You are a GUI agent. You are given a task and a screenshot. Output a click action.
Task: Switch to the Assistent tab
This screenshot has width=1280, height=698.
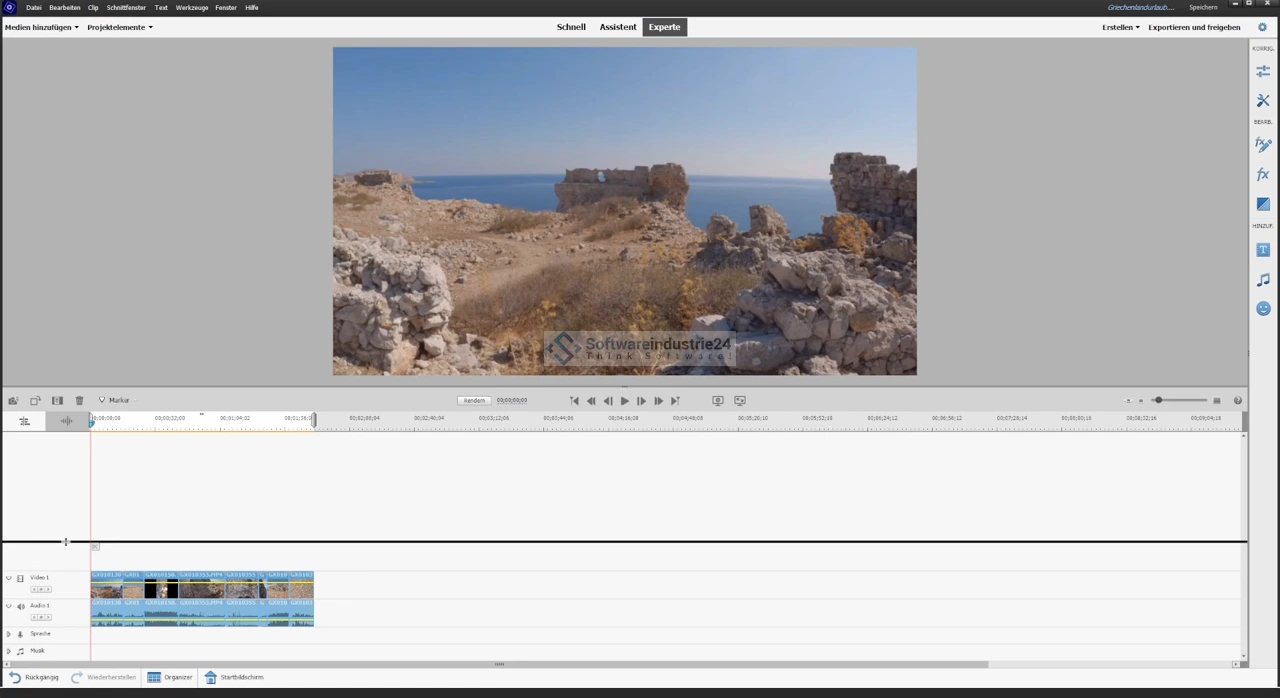point(617,27)
